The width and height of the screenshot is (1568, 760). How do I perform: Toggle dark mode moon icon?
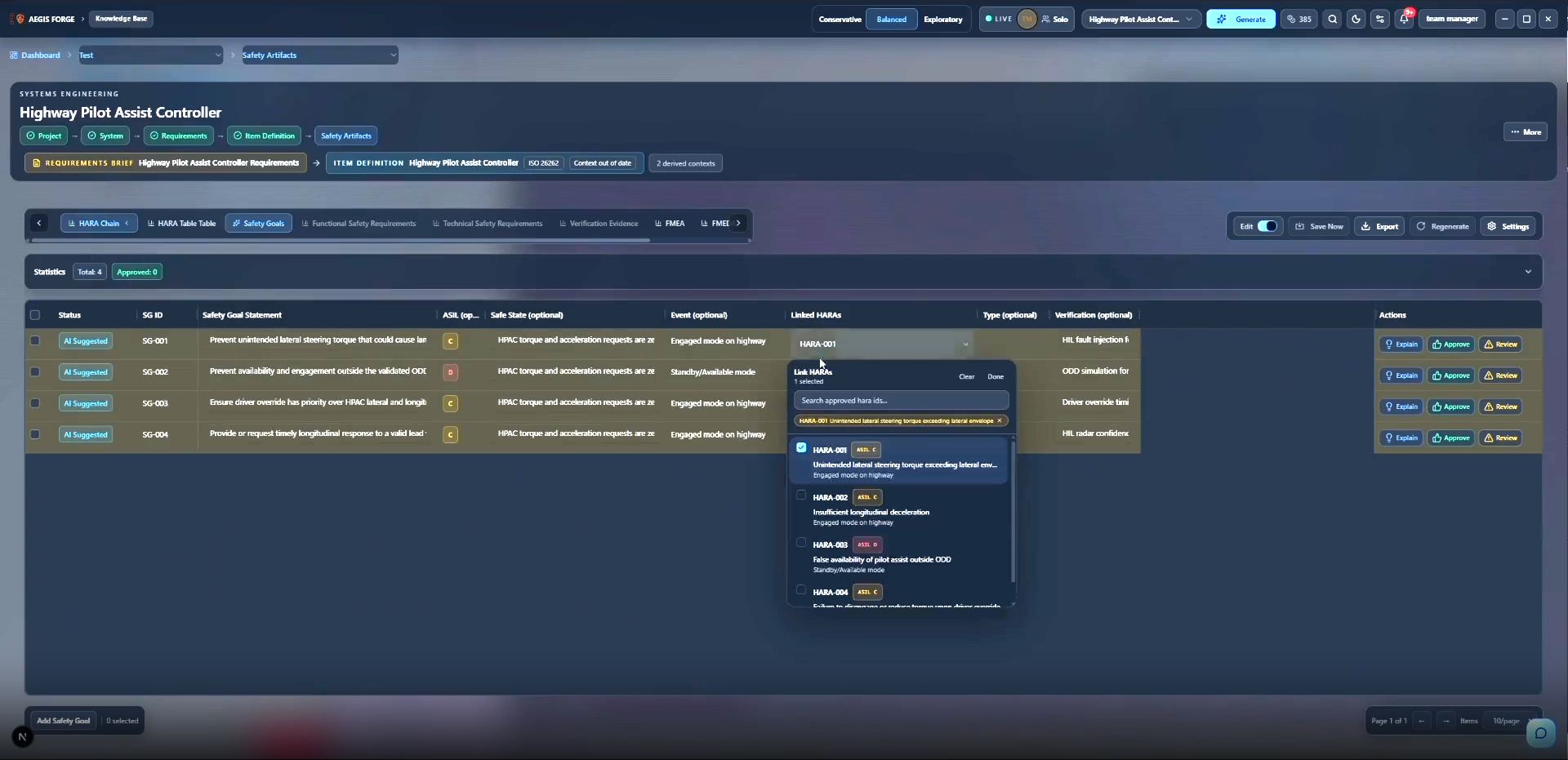tap(1356, 19)
